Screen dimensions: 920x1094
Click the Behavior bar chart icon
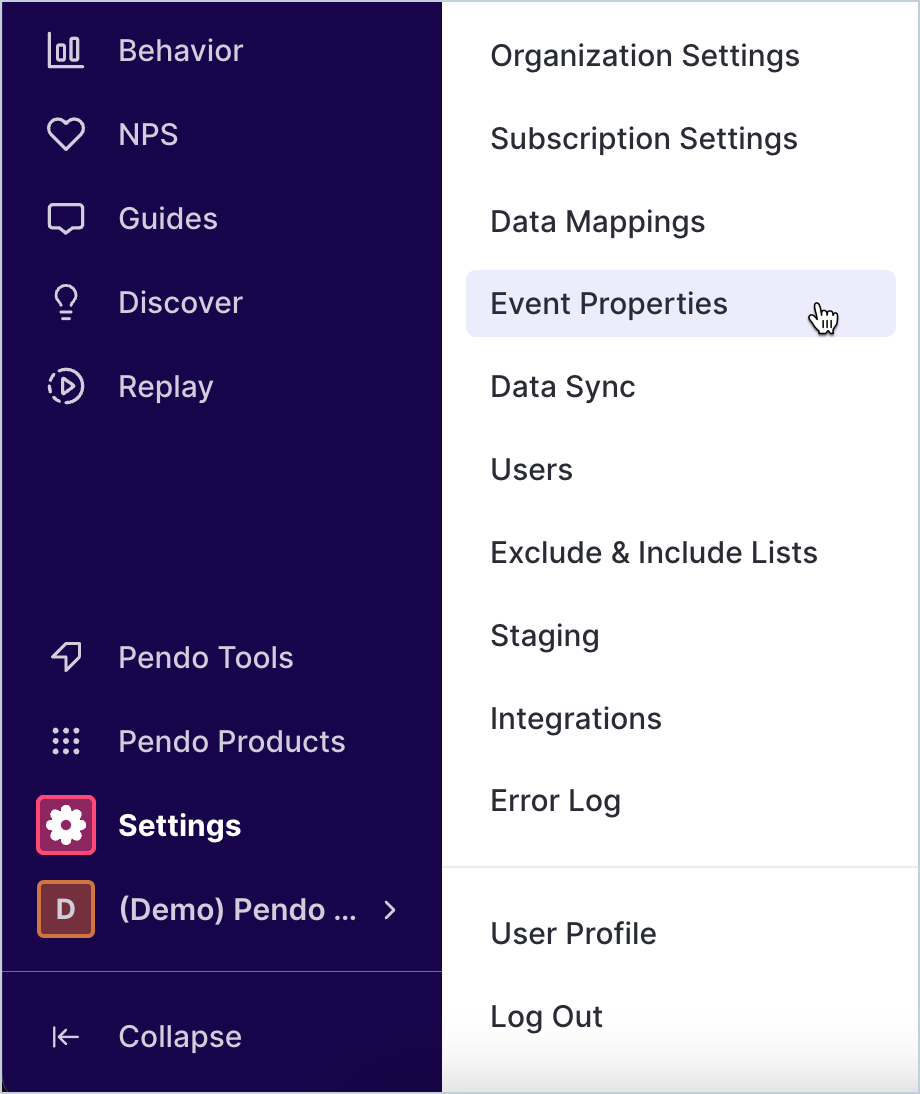coord(66,51)
